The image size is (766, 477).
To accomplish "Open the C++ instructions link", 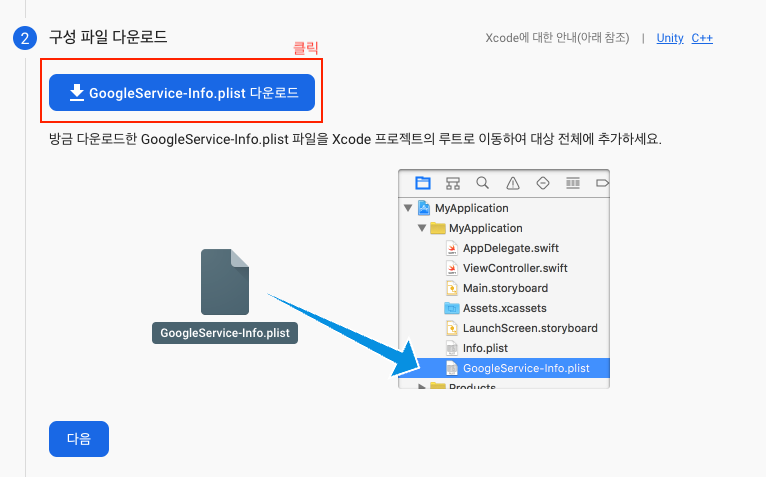I will pos(702,38).
